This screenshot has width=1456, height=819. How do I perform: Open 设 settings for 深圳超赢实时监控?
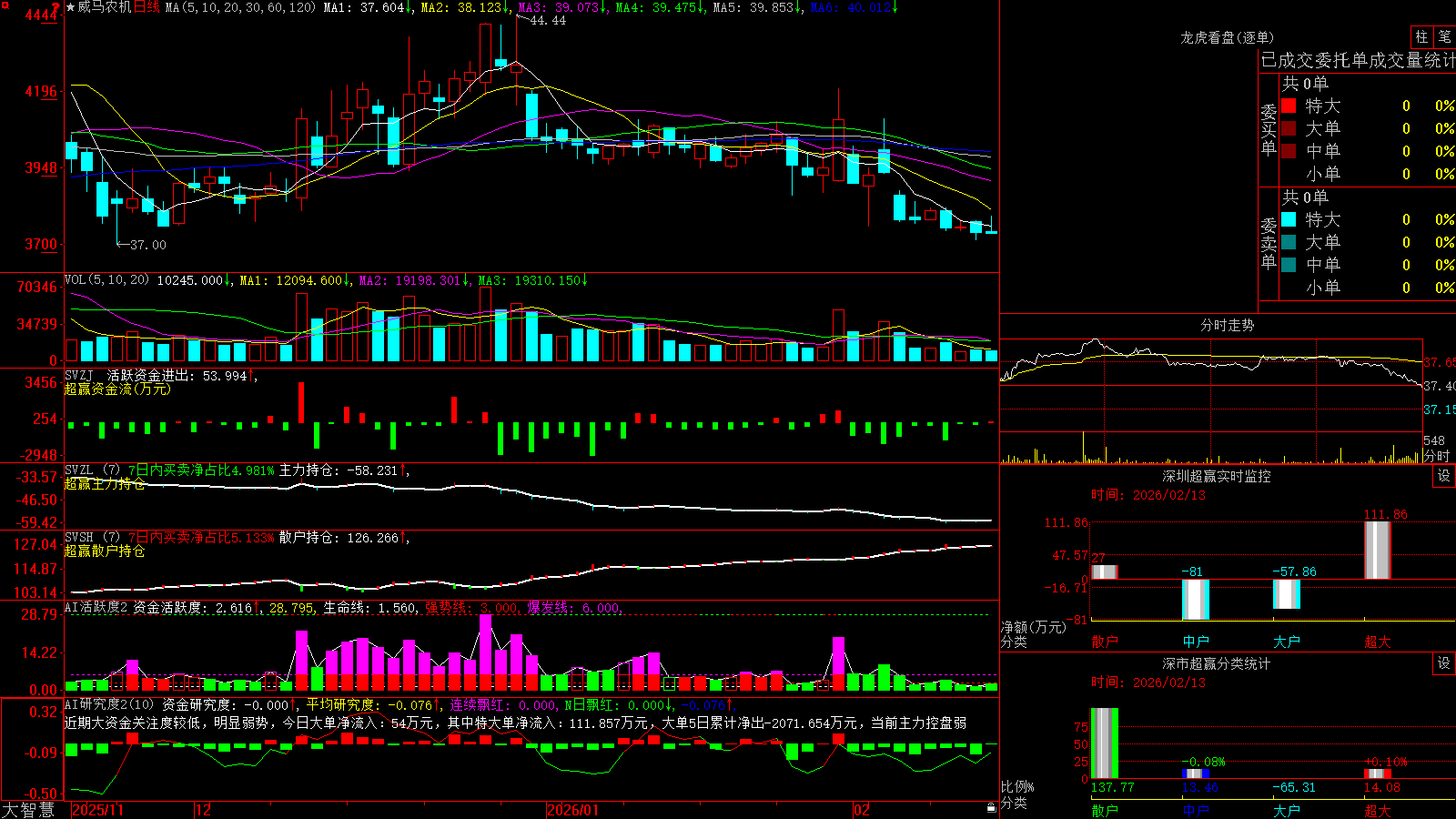tap(1444, 476)
